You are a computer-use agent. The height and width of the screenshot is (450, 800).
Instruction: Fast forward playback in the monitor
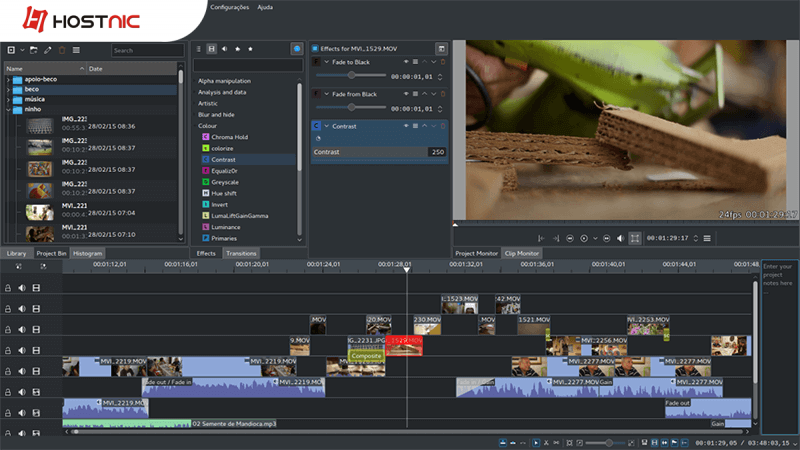point(607,238)
